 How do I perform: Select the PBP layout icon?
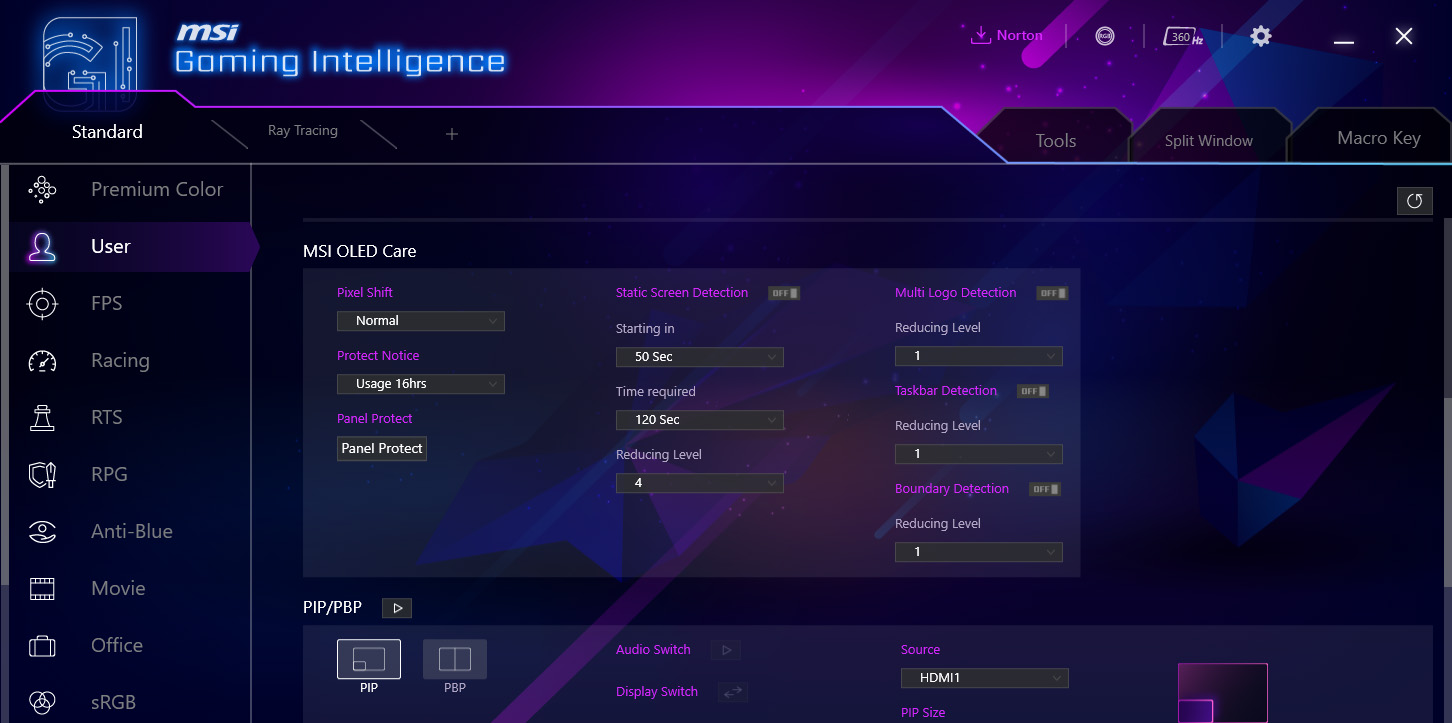(x=455, y=659)
